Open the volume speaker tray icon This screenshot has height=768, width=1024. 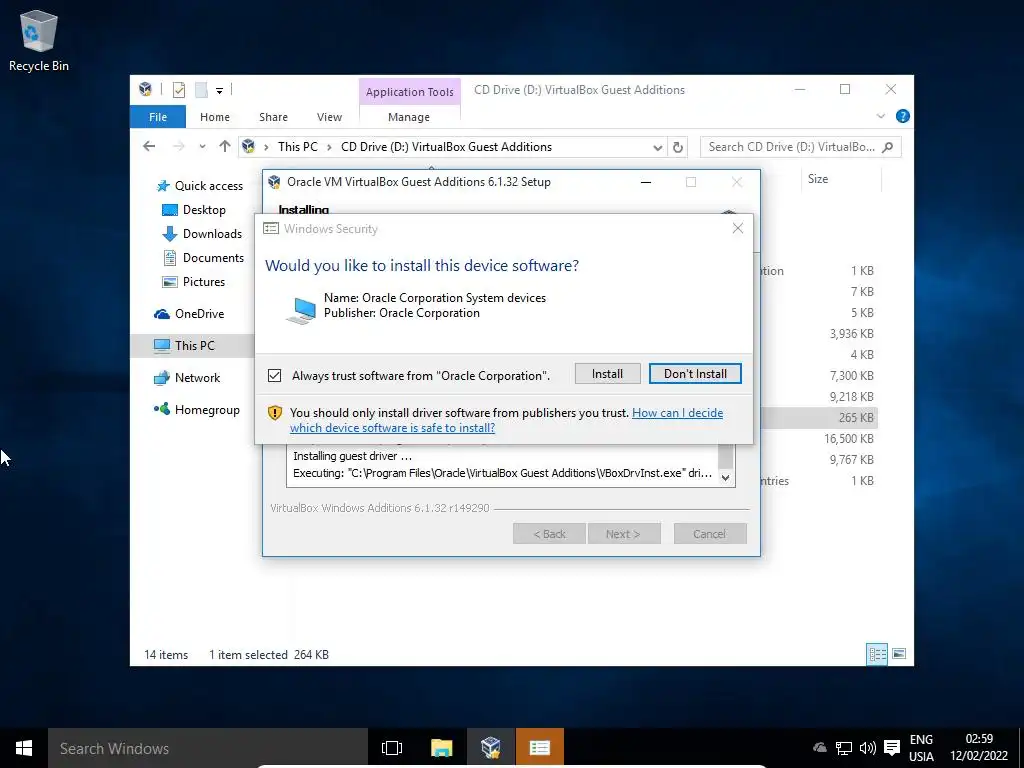pos(867,748)
